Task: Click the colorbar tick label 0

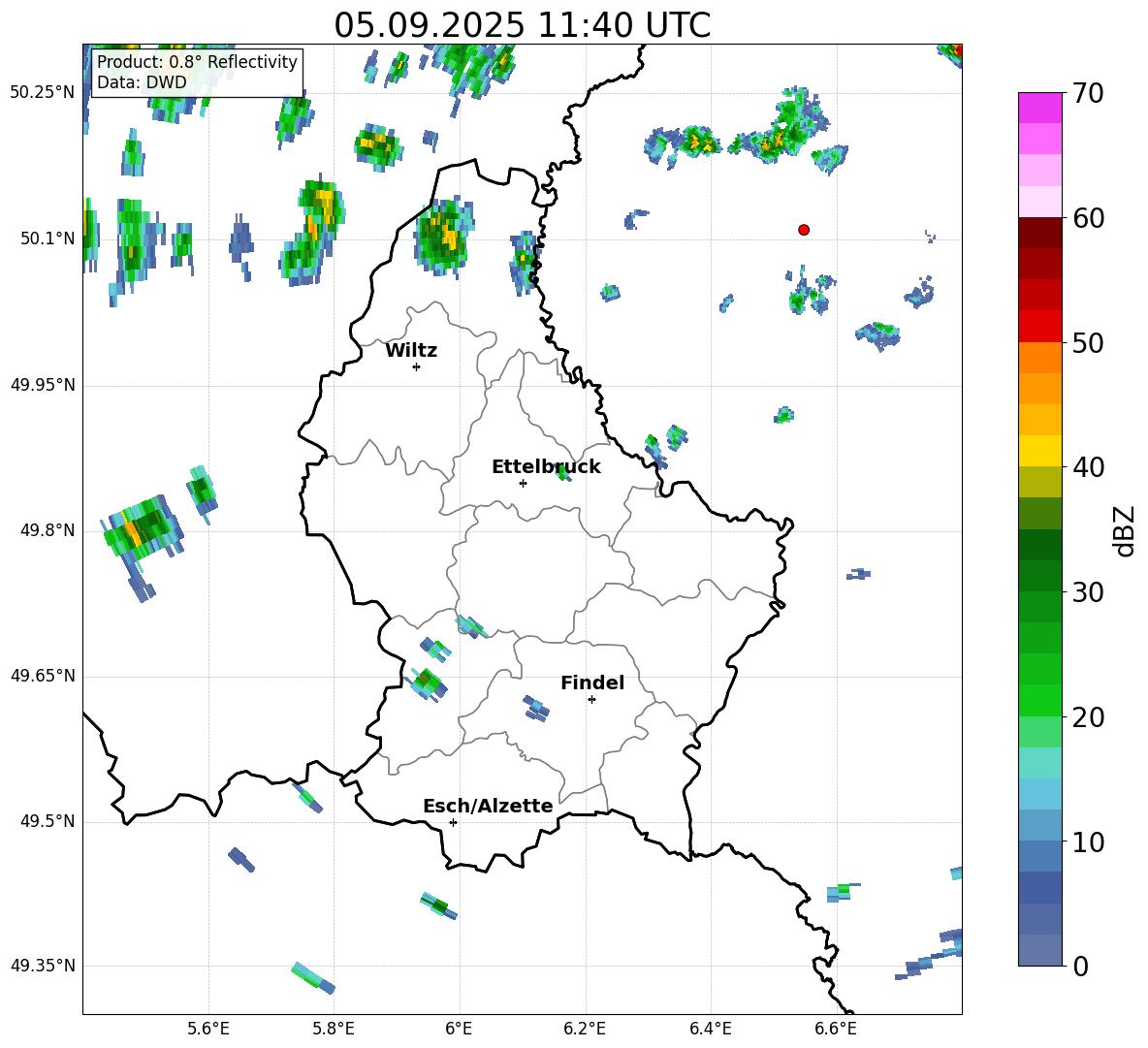Action: 1080,966
